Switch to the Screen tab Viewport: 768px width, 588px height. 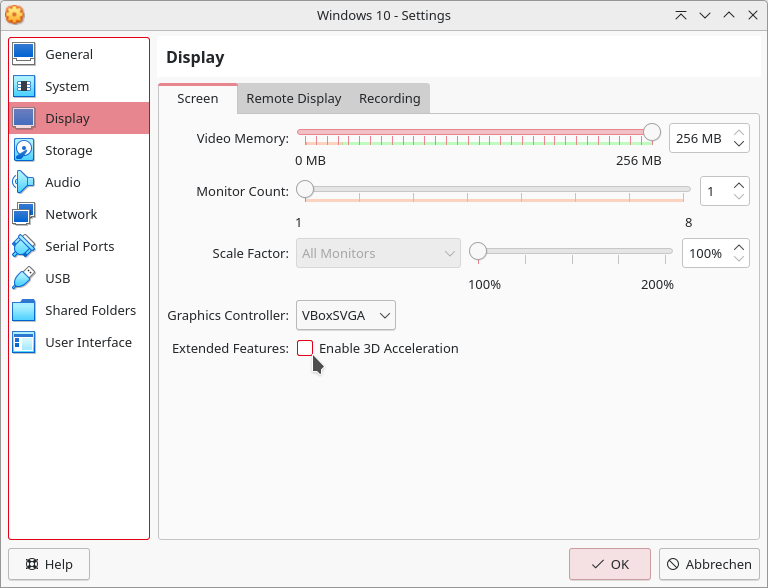coord(198,98)
